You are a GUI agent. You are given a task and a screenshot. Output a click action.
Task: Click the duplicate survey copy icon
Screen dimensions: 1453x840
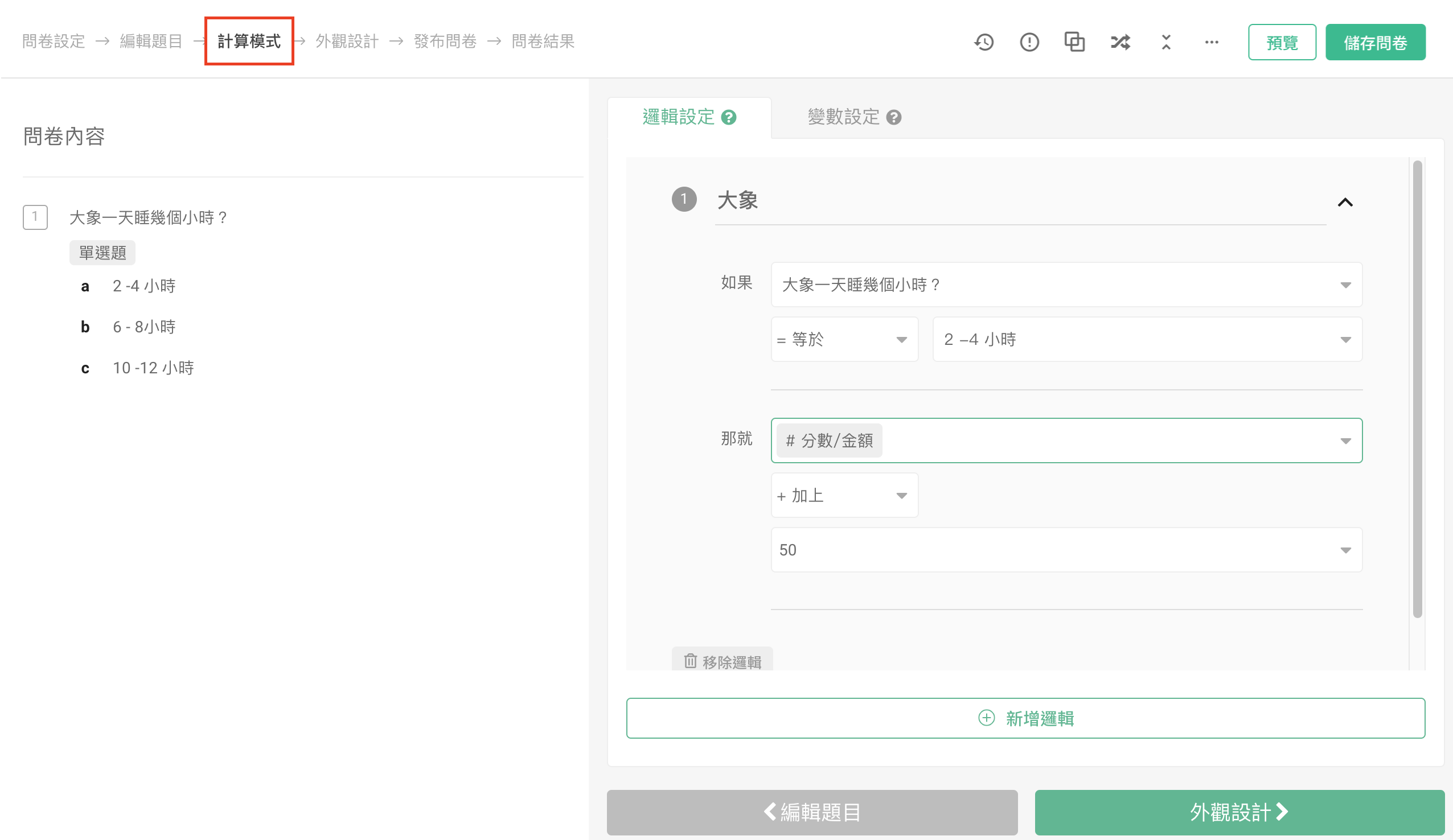1074,42
